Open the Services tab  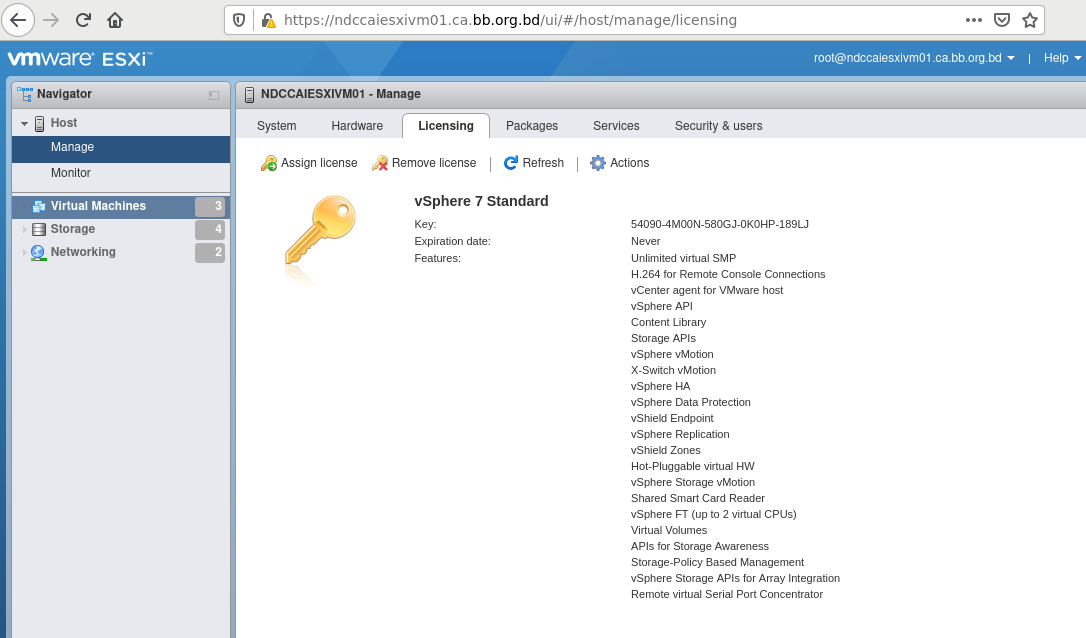[616, 126]
